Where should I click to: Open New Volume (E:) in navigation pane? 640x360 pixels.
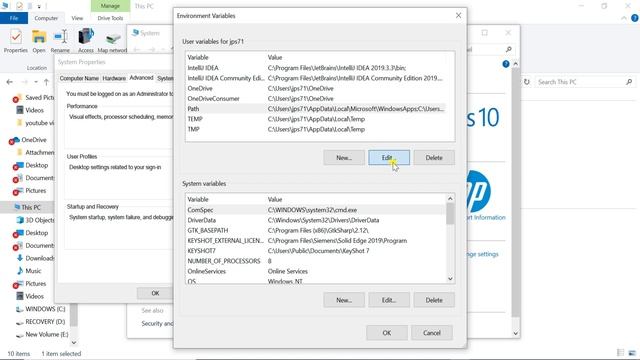(x=42, y=334)
